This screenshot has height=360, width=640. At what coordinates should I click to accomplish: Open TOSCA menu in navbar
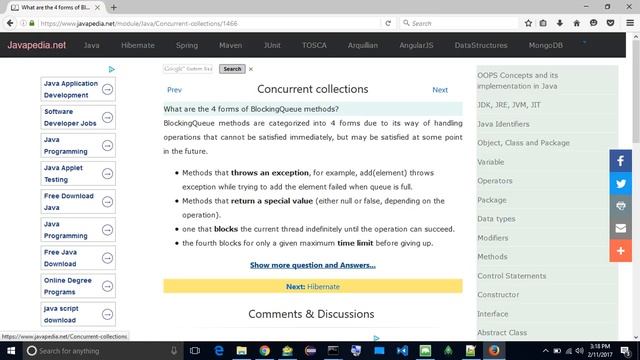click(314, 45)
